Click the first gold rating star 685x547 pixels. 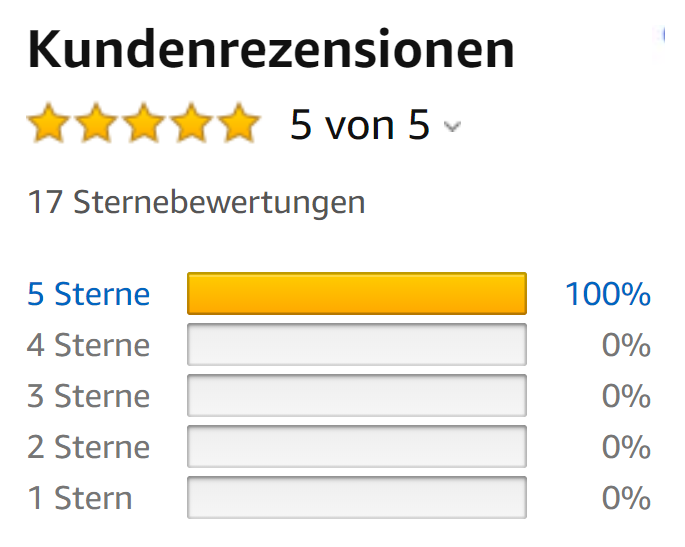[x=48, y=123]
